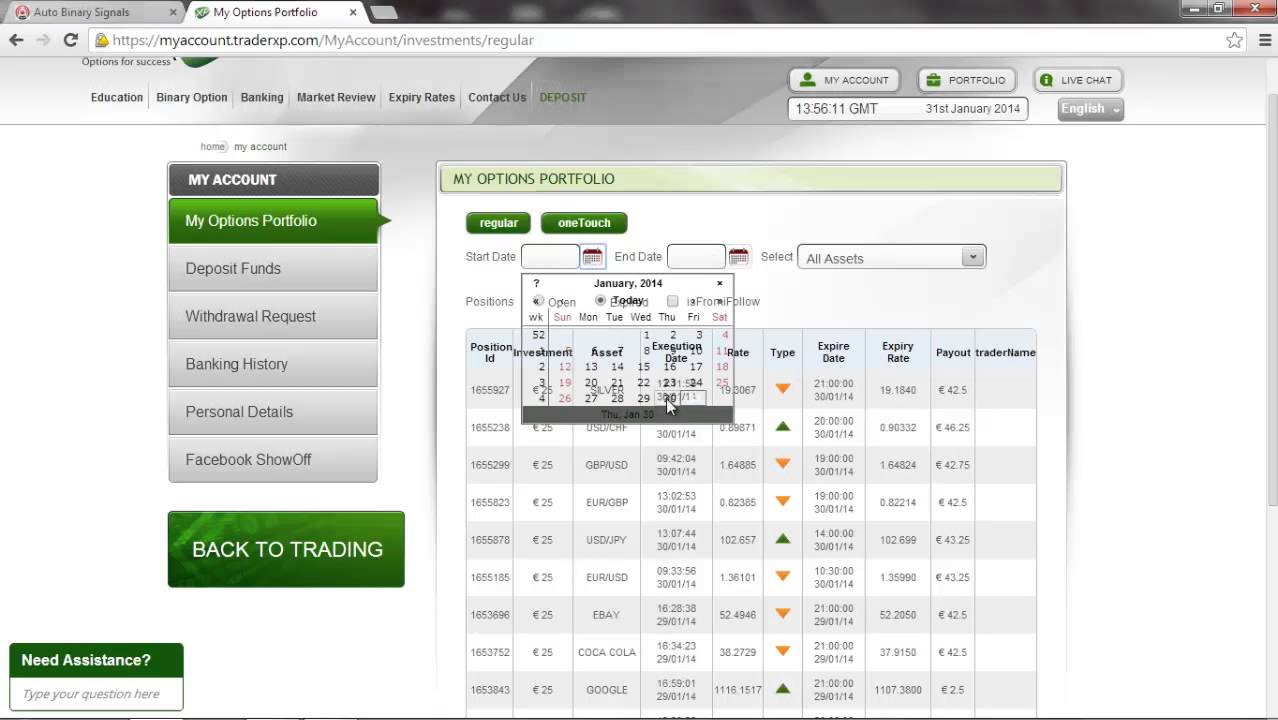
Task: Click the Market Review nav link
Action: pyautogui.click(x=336, y=97)
